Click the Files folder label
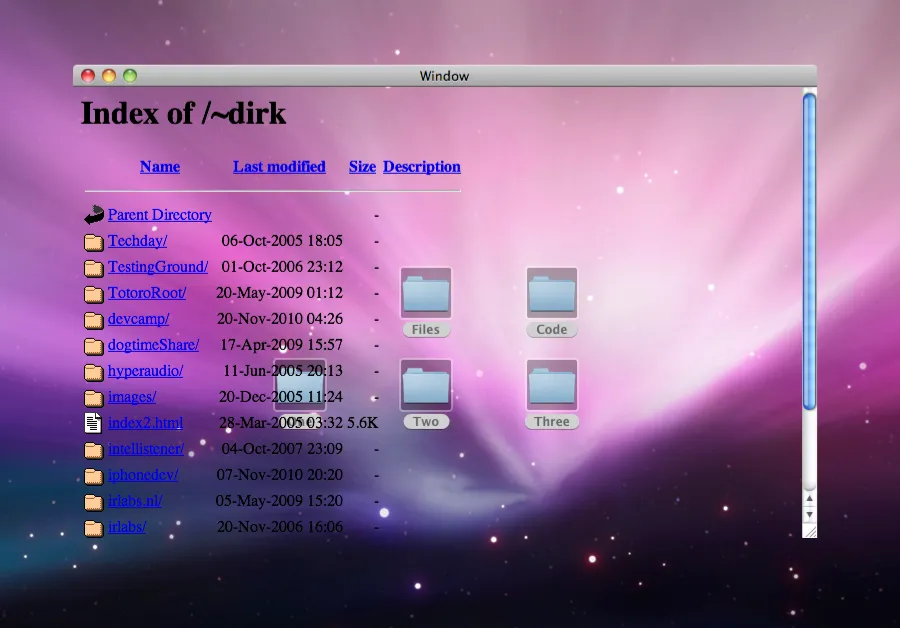Image resolution: width=900 pixels, height=628 pixels. coord(425,329)
